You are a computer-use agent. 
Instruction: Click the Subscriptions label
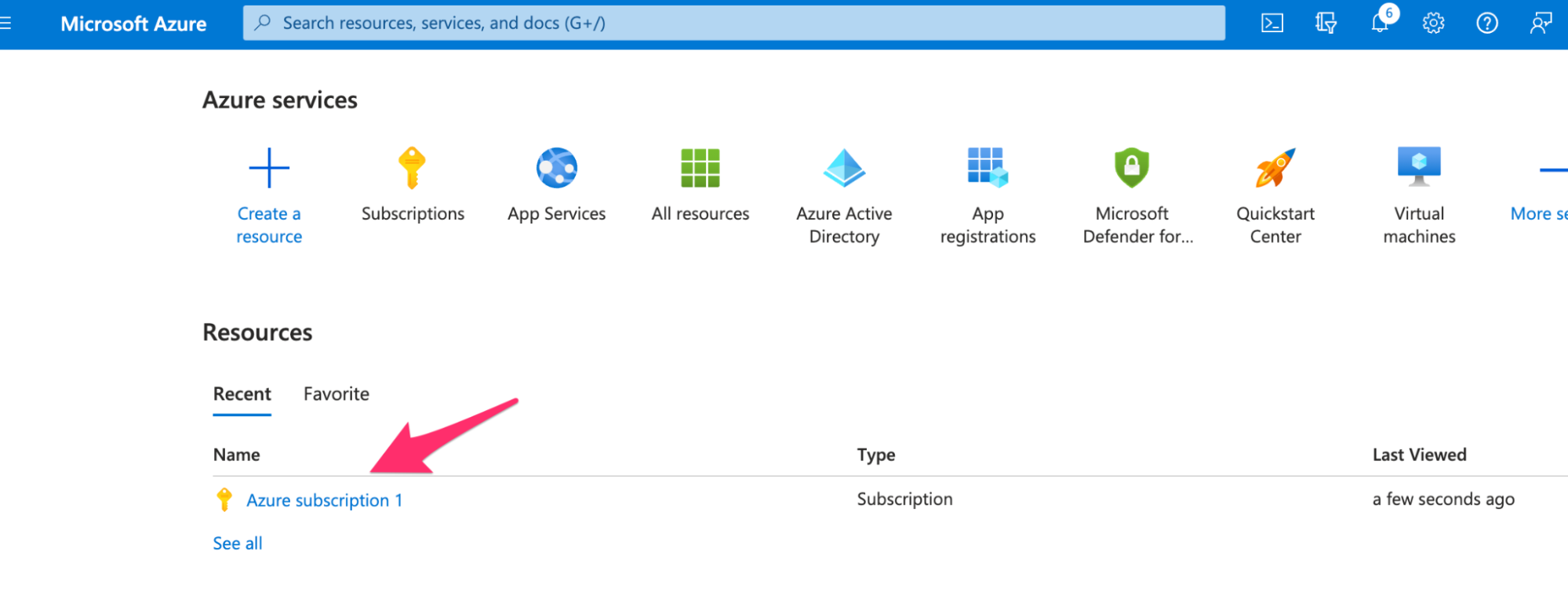(413, 213)
